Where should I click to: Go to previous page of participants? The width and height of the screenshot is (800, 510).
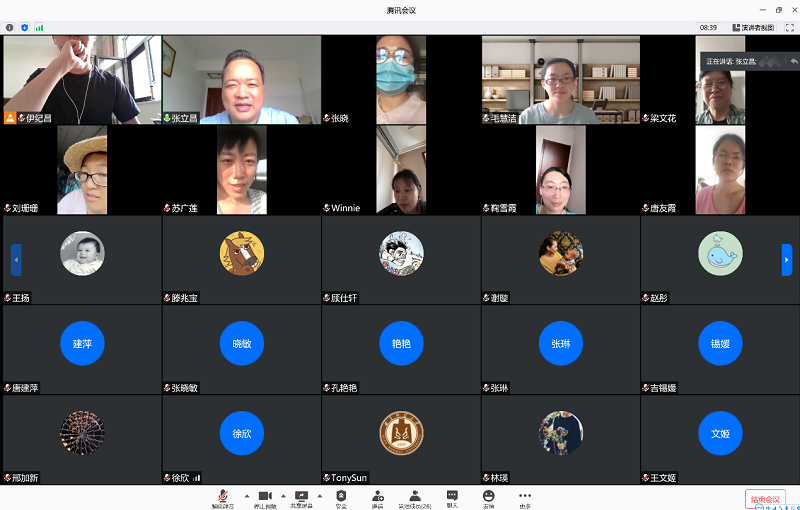[16, 259]
